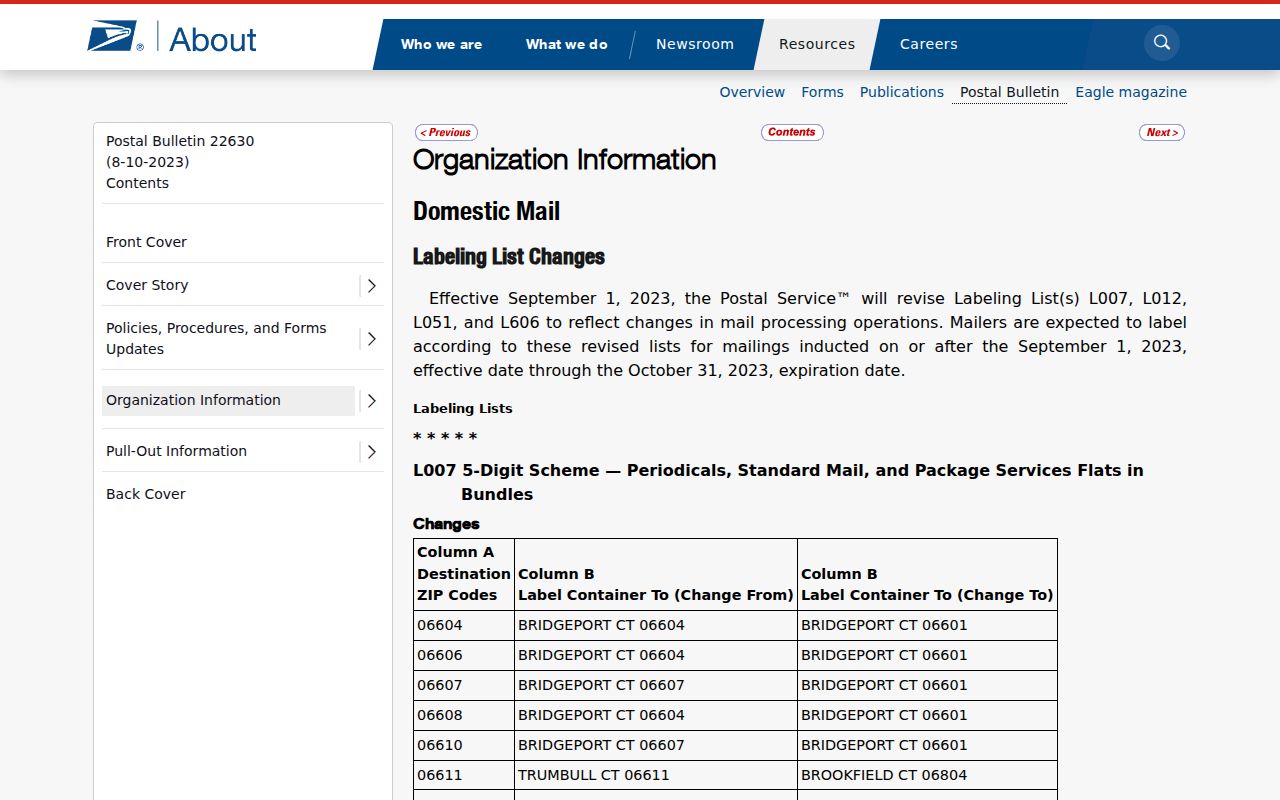Viewport: 1280px width, 800px height.
Task: Click the About site title
Action: pyautogui.click(x=212, y=39)
